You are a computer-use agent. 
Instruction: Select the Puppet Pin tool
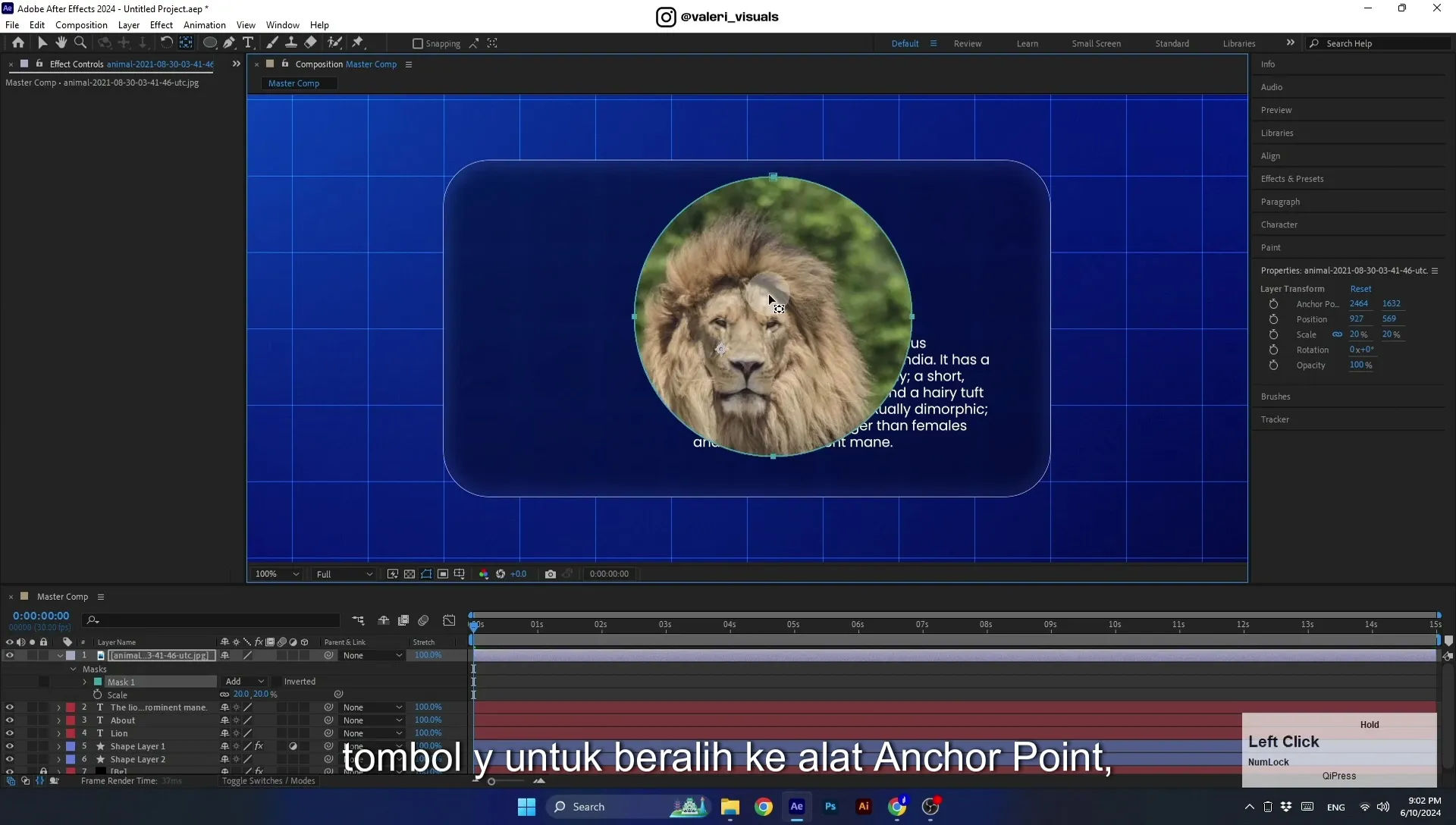coord(358,43)
